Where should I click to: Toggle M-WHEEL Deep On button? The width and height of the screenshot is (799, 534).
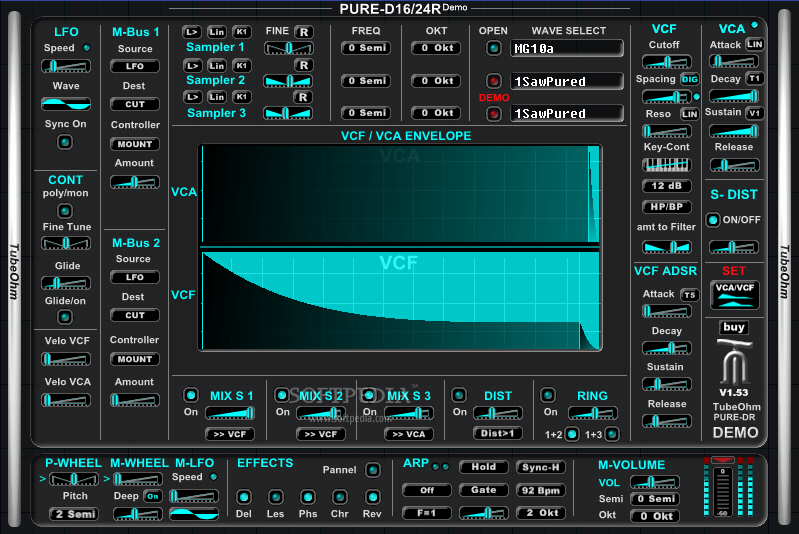point(152,496)
